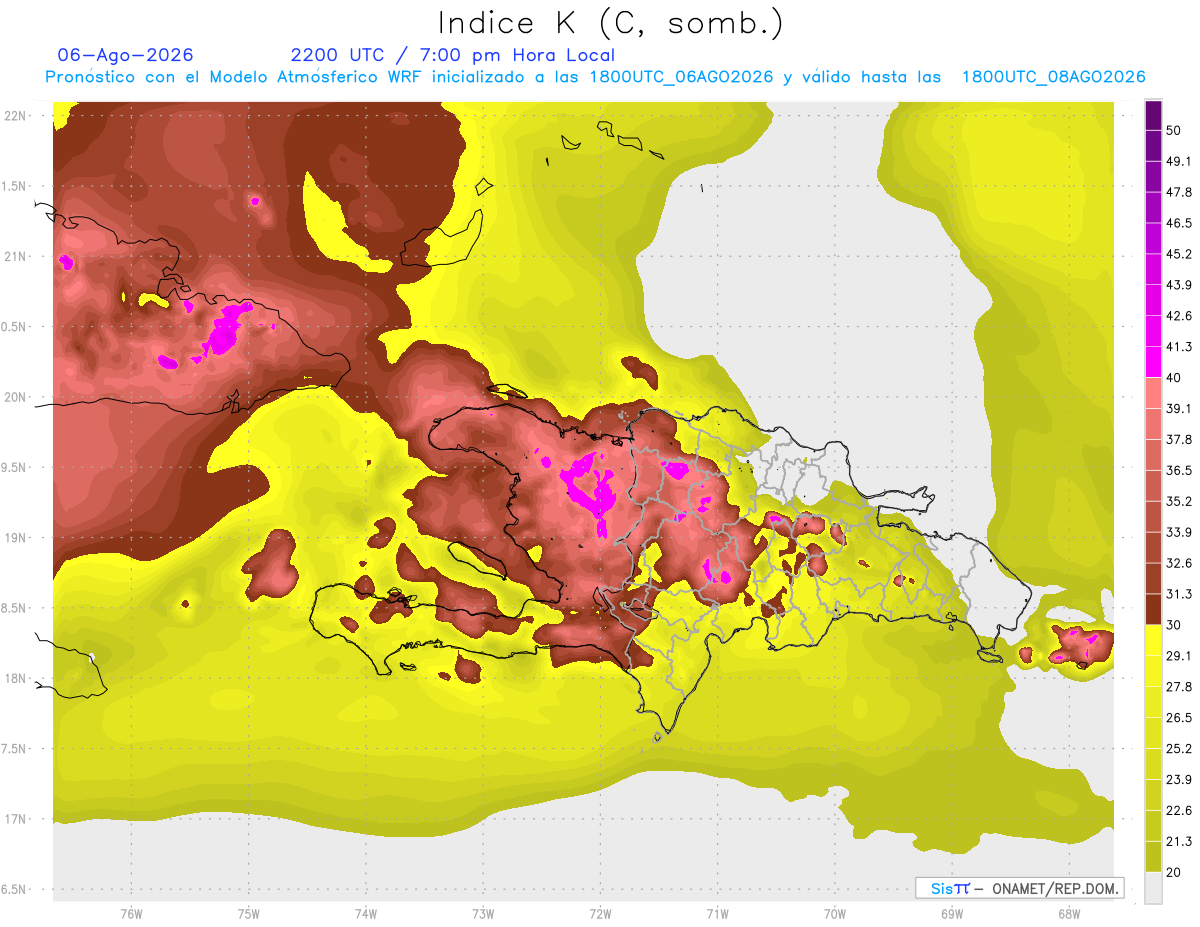Click the colorbar value "20"

click(1175, 873)
